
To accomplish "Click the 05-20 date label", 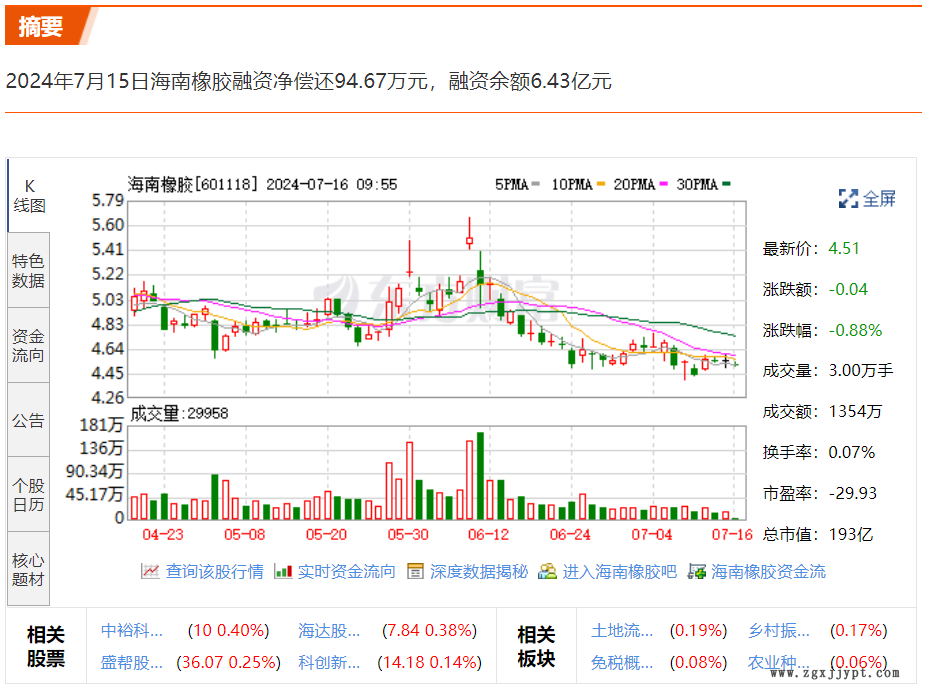I will (326, 534).
